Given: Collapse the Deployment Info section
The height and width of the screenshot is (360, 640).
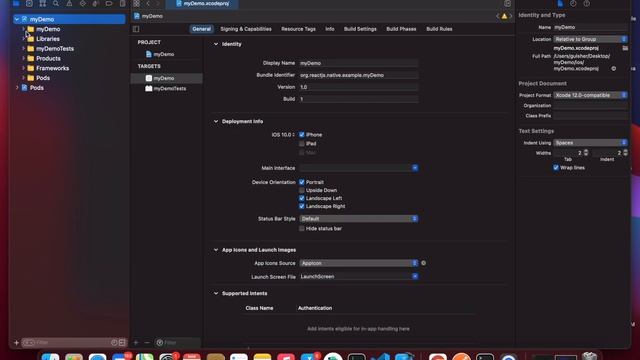Looking at the screenshot, I should [216, 121].
